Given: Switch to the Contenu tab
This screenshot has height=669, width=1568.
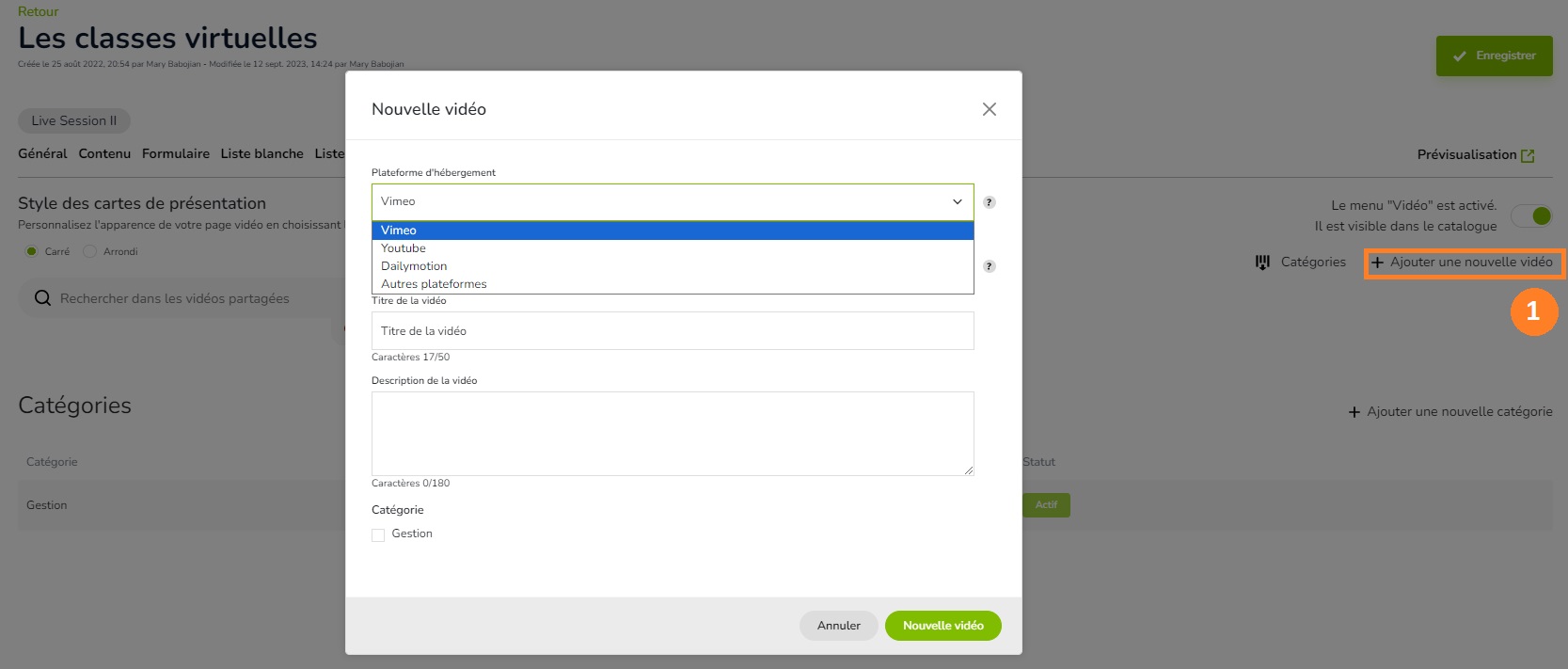Looking at the screenshot, I should point(104,153).
